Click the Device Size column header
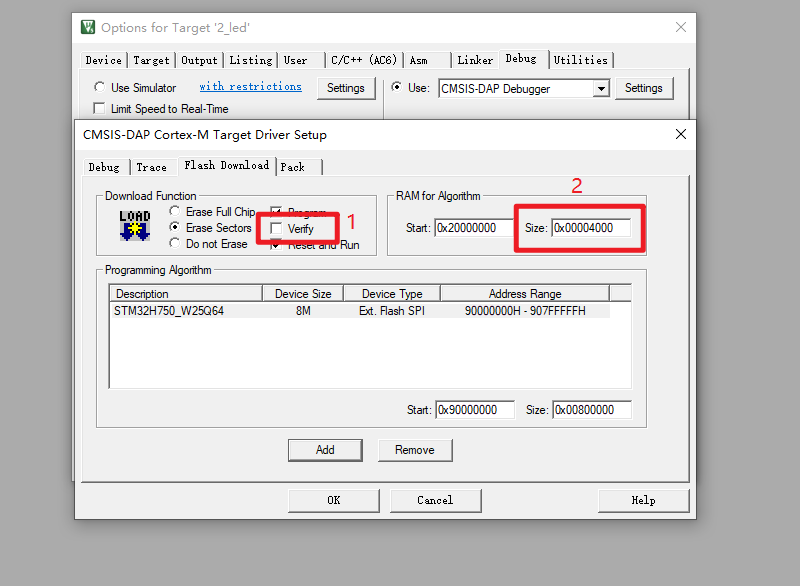 tap(302, 294)
